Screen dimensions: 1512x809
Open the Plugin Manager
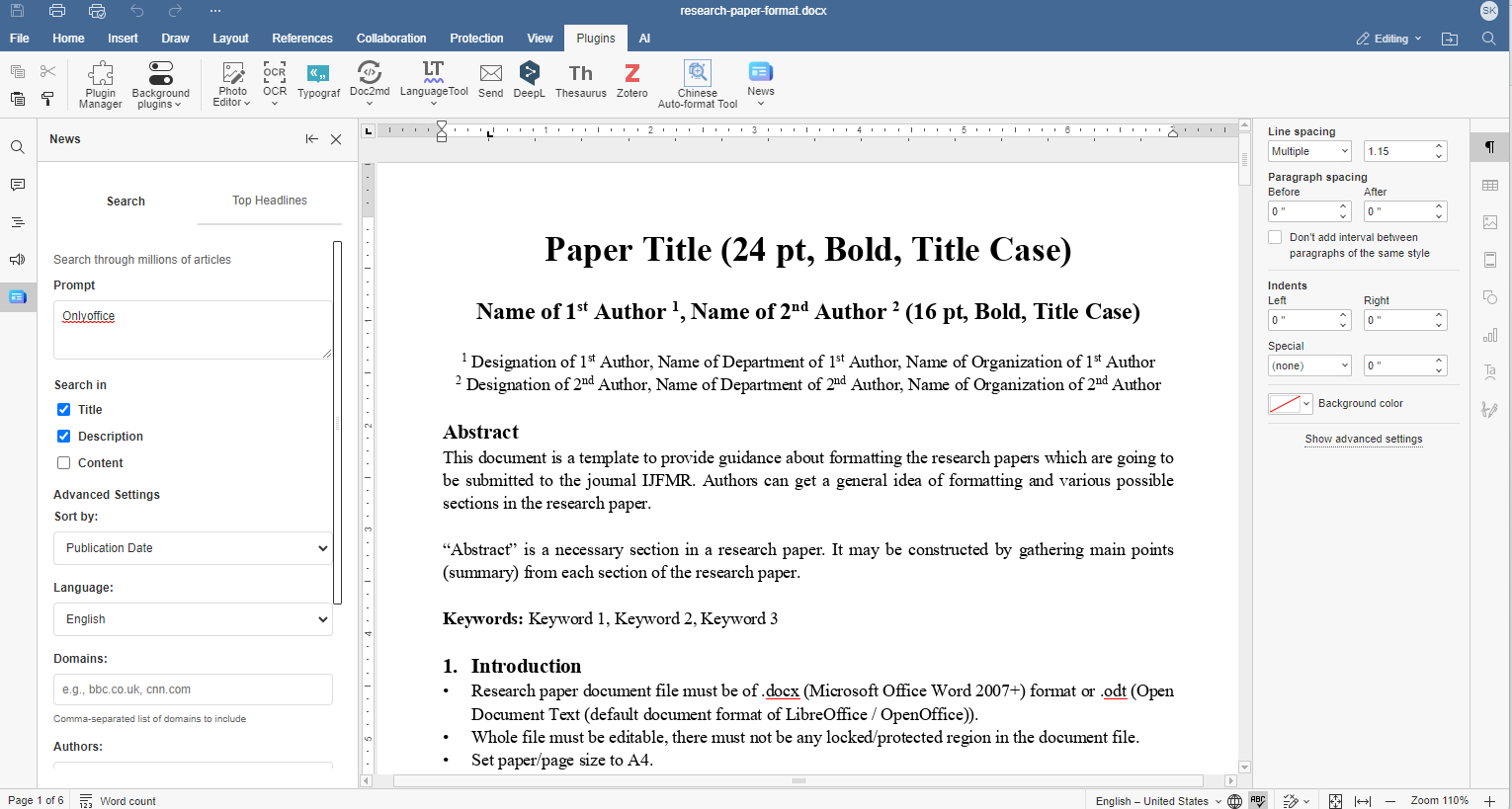[x=100, y=84]
